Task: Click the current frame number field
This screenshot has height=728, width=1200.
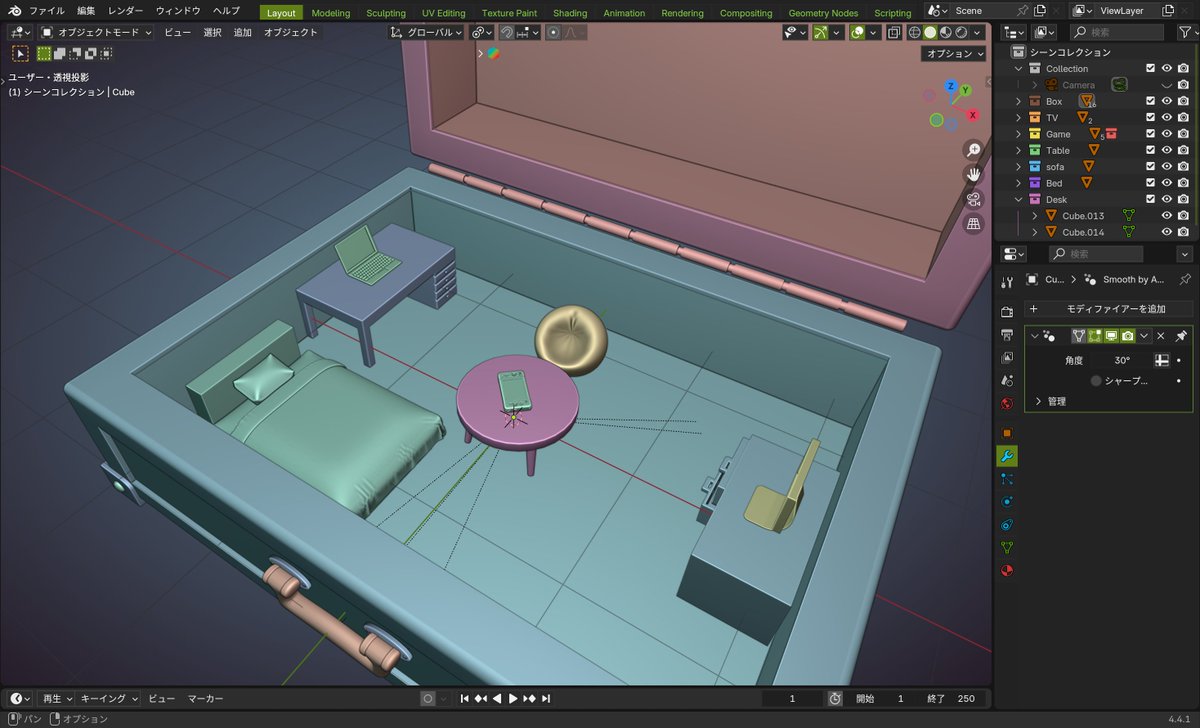Action: pyautogui.click(x=792, y=698)
